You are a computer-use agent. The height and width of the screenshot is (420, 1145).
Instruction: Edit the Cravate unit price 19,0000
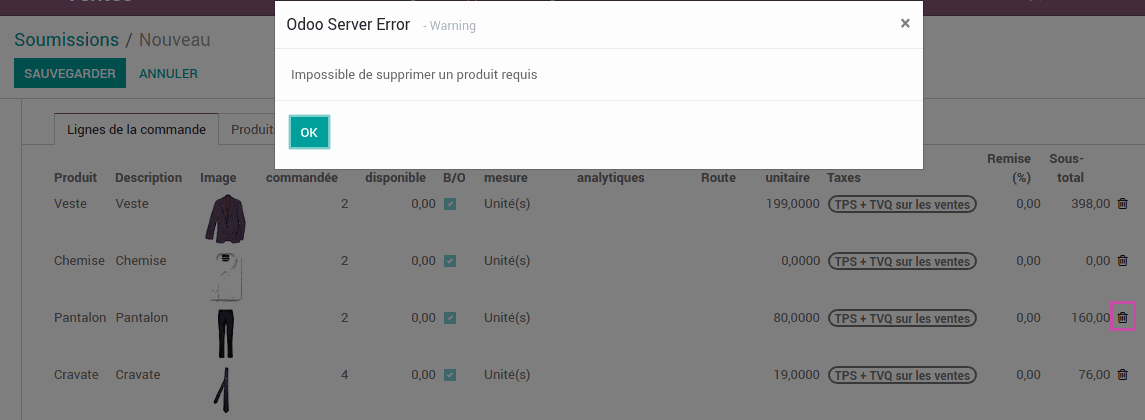796,375
